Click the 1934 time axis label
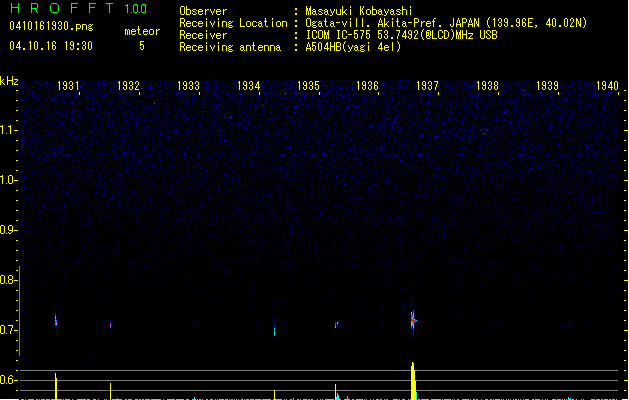This screenshot has height=400, width=629. pos(248,86)
